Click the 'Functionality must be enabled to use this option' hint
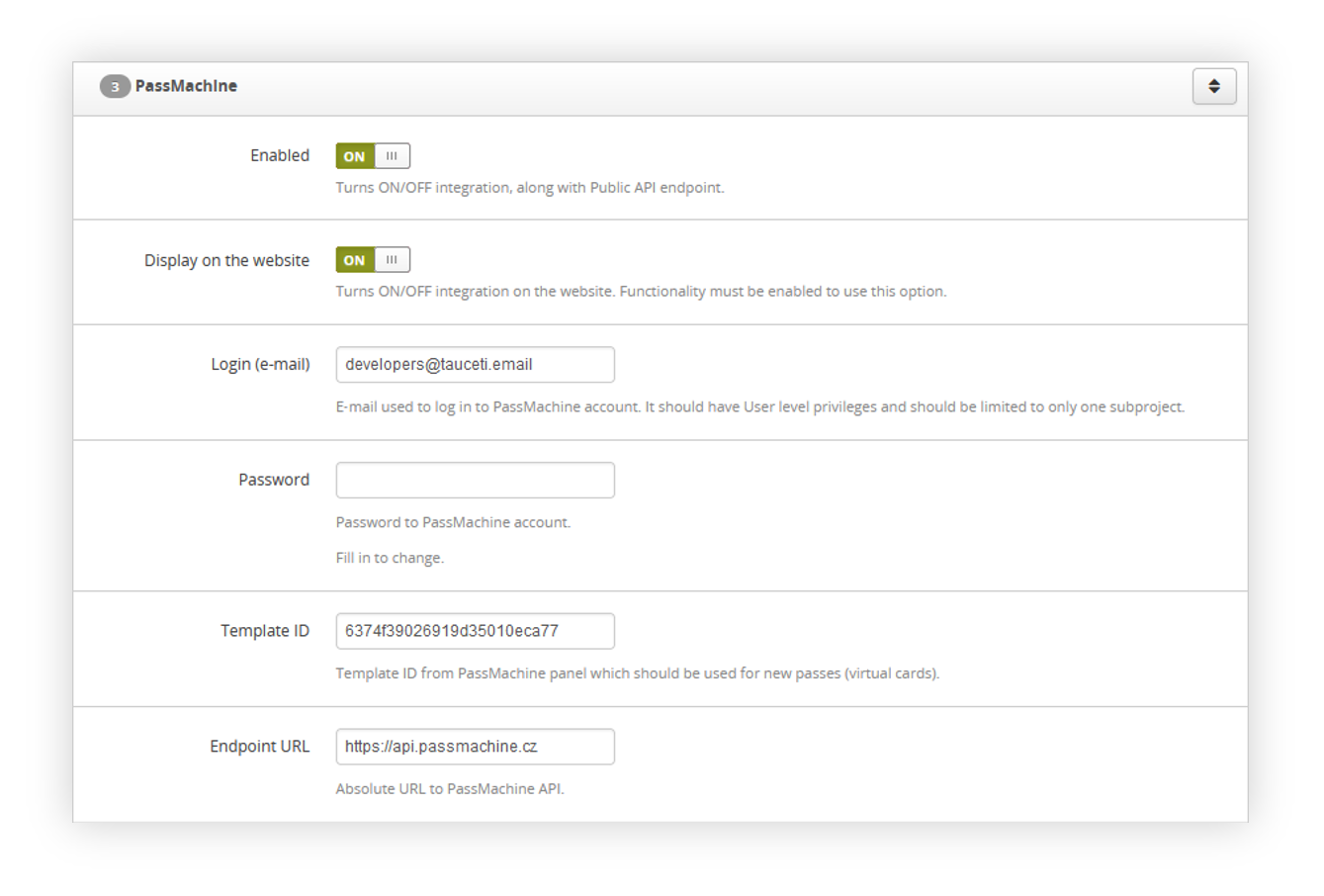The width and height of the screenshot is (1324, 896). point(783,292)
